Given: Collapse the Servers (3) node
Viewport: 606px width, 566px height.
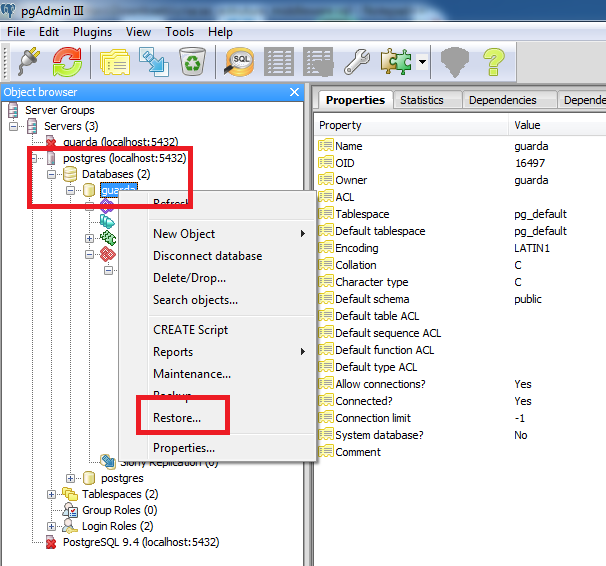Looking at the screenshot, I should pos(14,126).
